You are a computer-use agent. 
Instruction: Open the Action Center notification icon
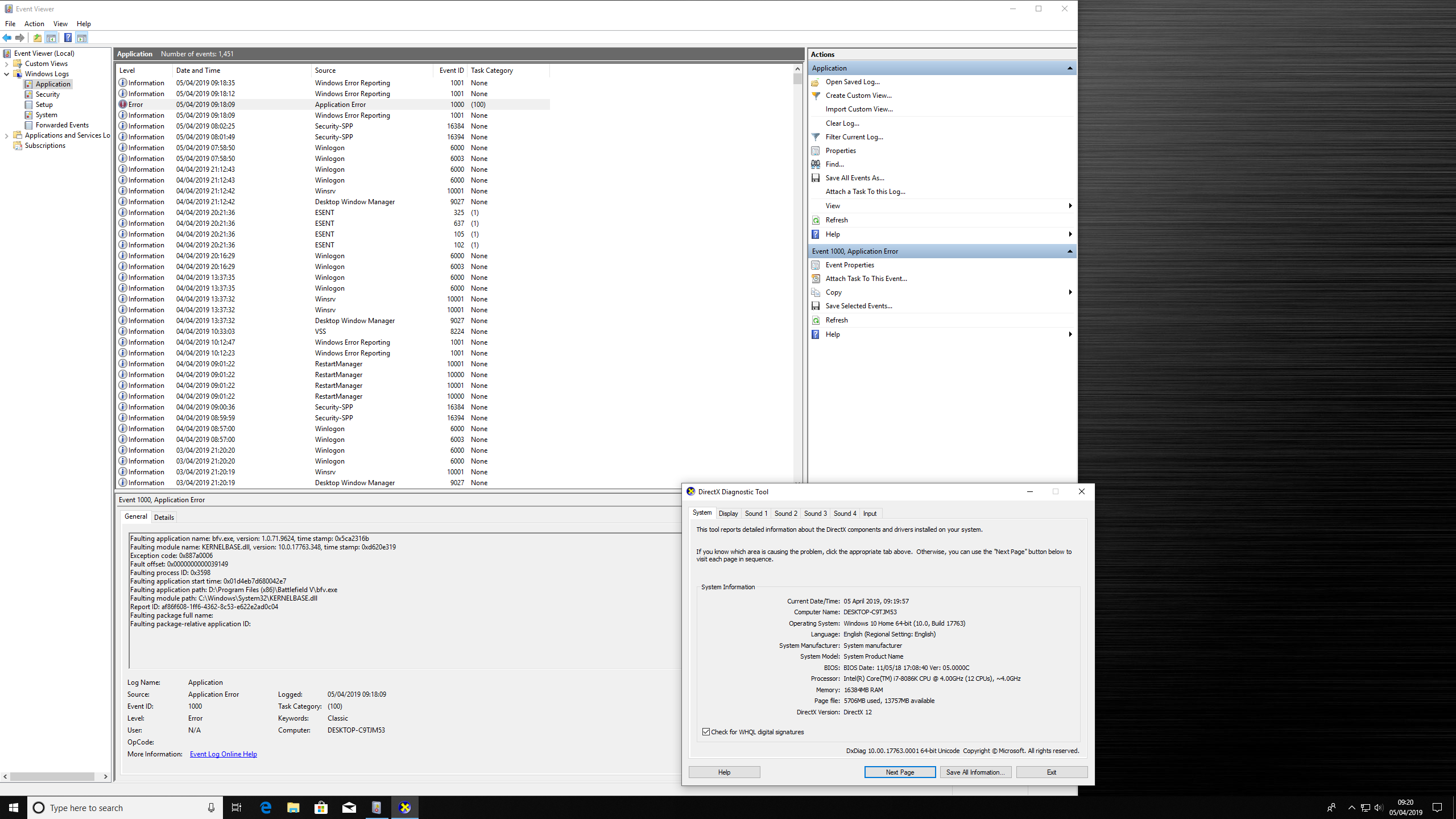coord(1437,808)
